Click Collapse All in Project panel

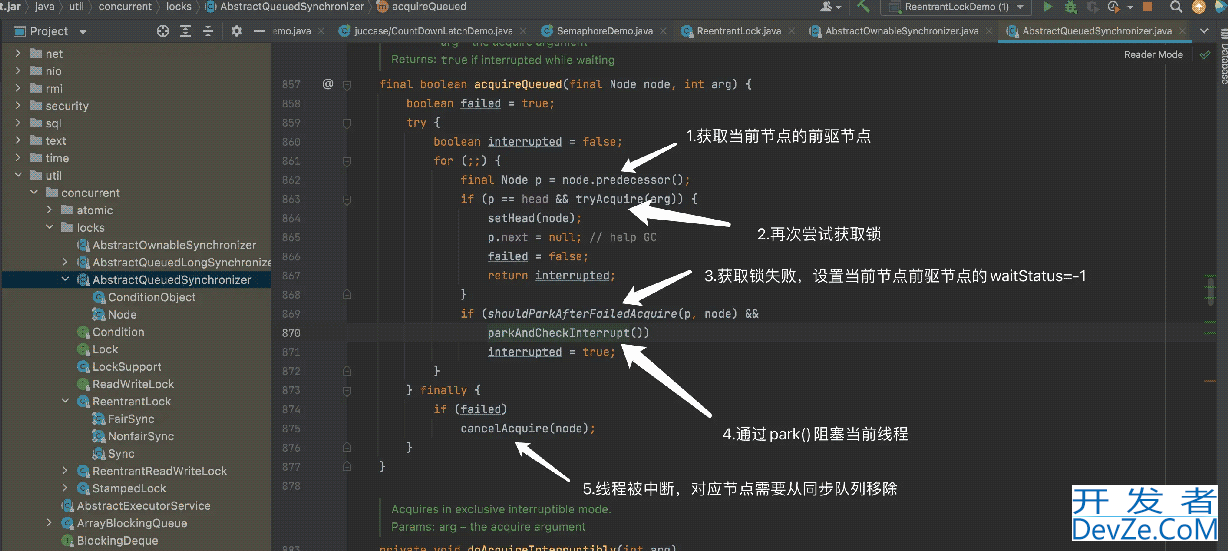(207, 31)
